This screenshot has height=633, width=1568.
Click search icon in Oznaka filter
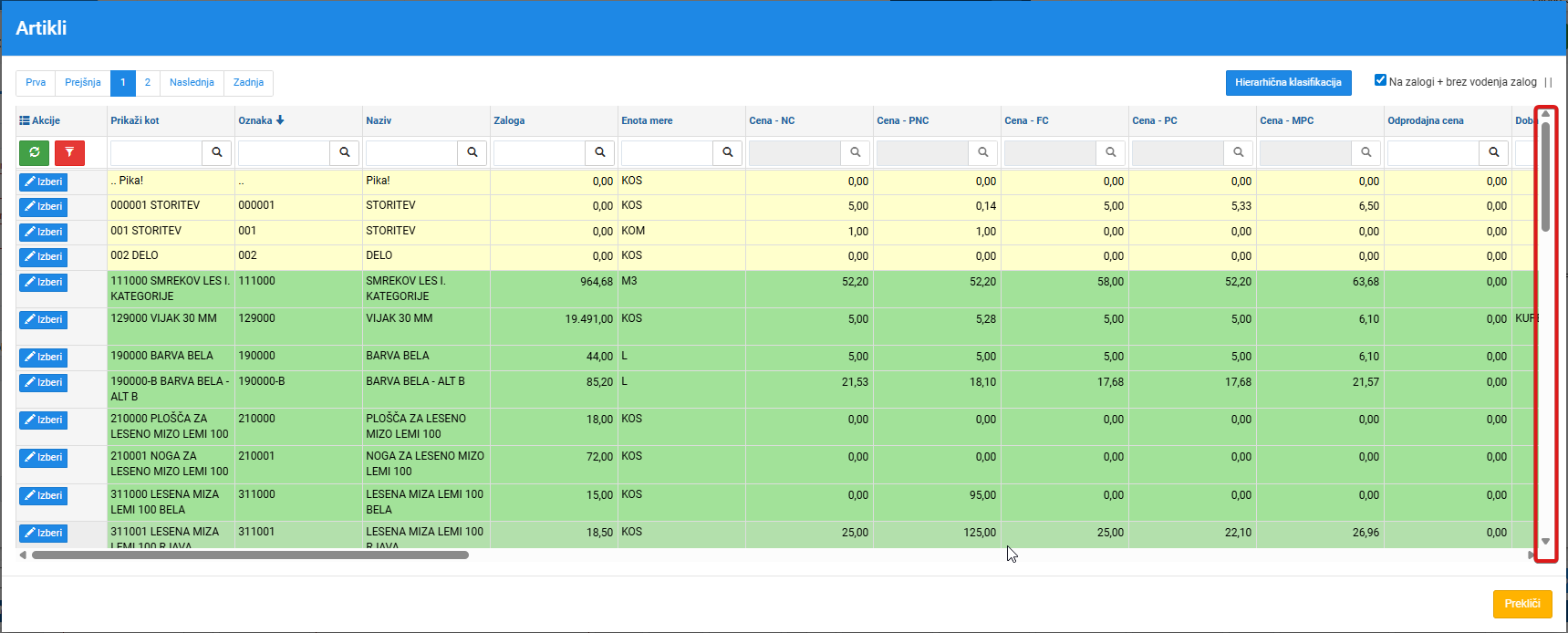(x=345, y=152)
